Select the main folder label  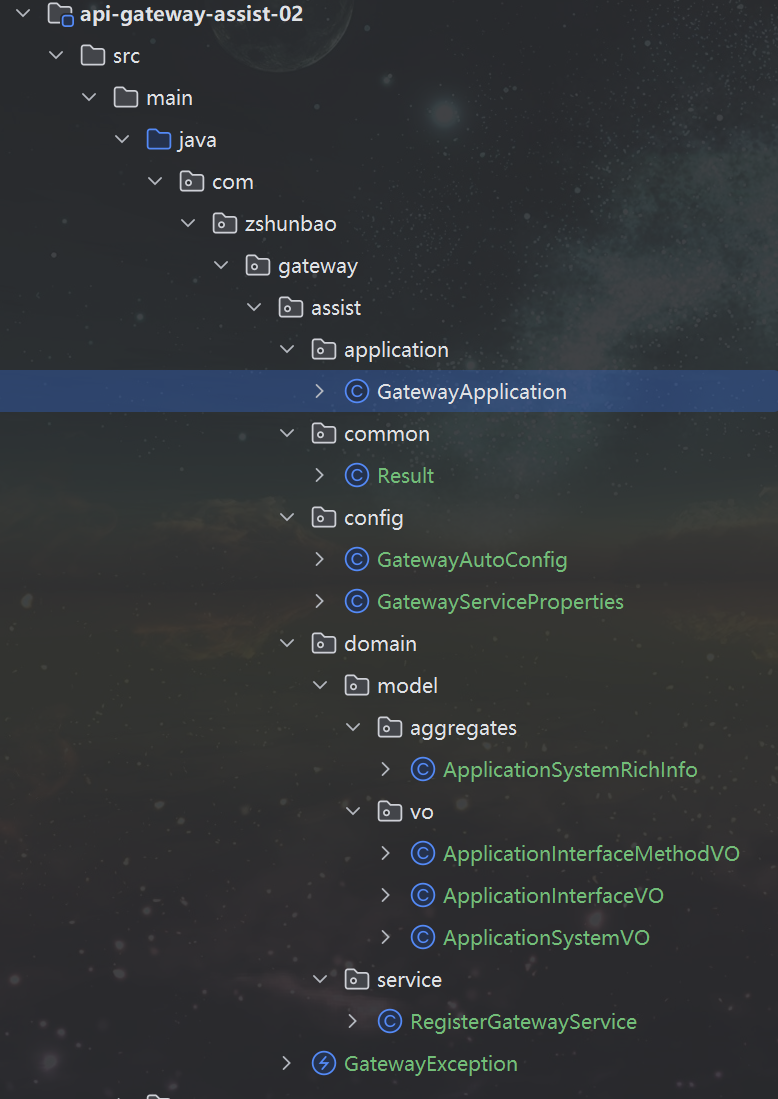point(169,98)
